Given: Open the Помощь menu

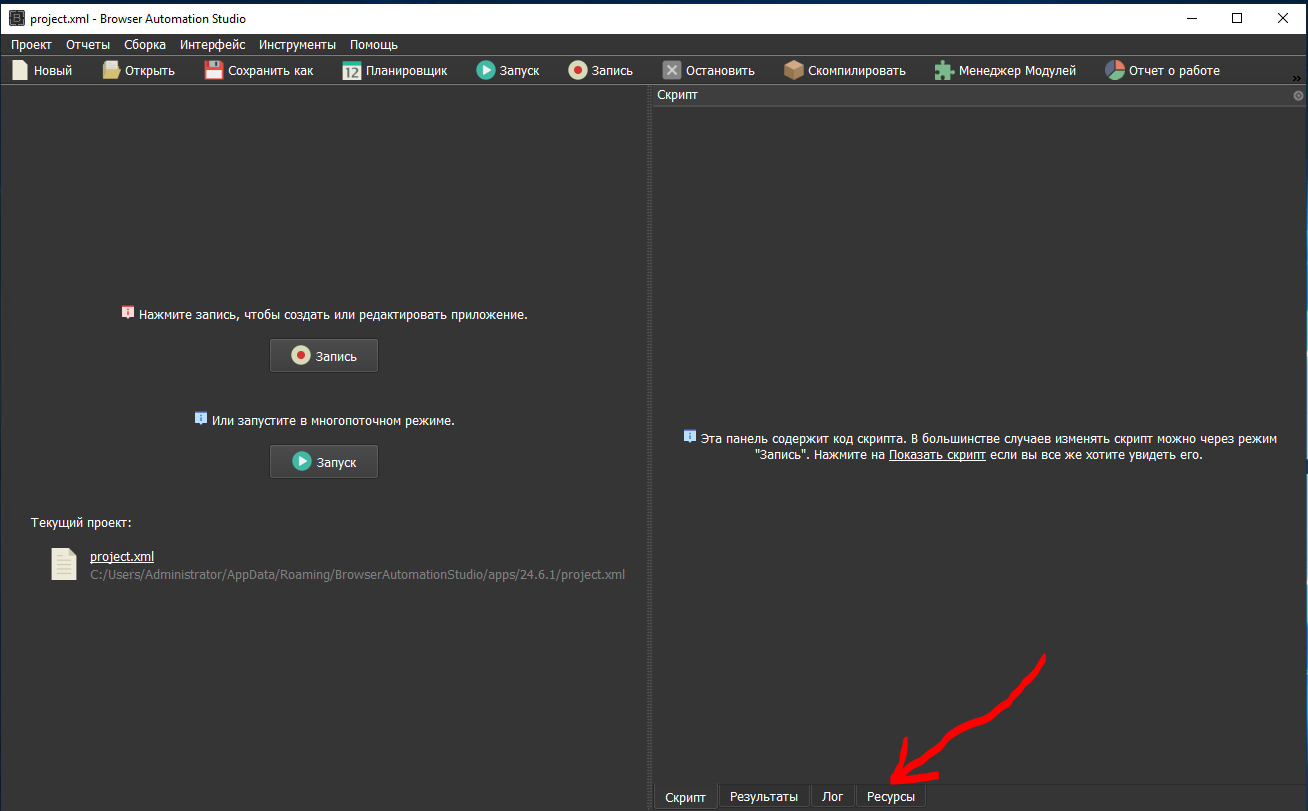Looking at the screenshot, I should coord(374,44).
